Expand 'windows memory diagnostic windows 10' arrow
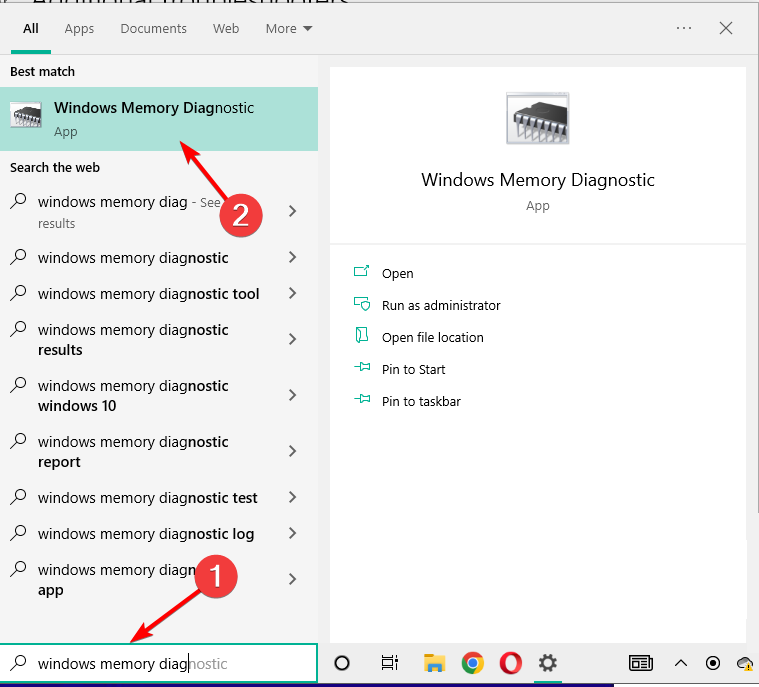This screenshot has width=759, height=687. 292,395
